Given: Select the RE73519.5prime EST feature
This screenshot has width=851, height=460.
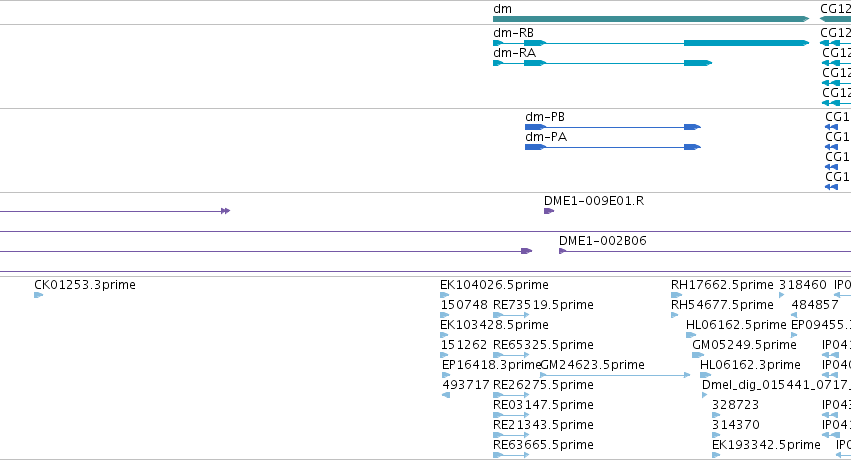Looking at the screenshot, I should [x=511, y=315].
